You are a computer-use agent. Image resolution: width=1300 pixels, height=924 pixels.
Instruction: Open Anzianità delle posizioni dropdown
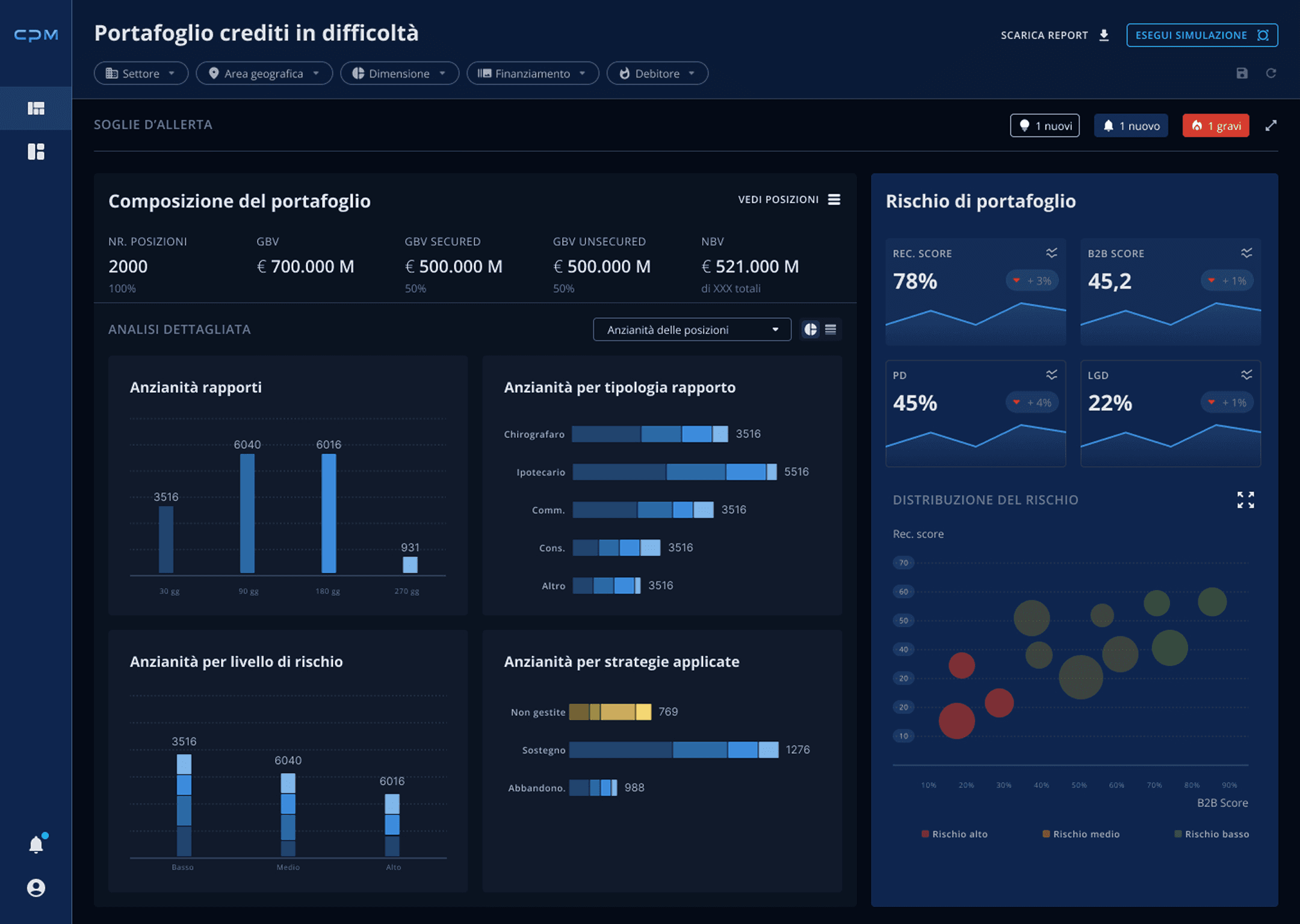coord(692,330)
